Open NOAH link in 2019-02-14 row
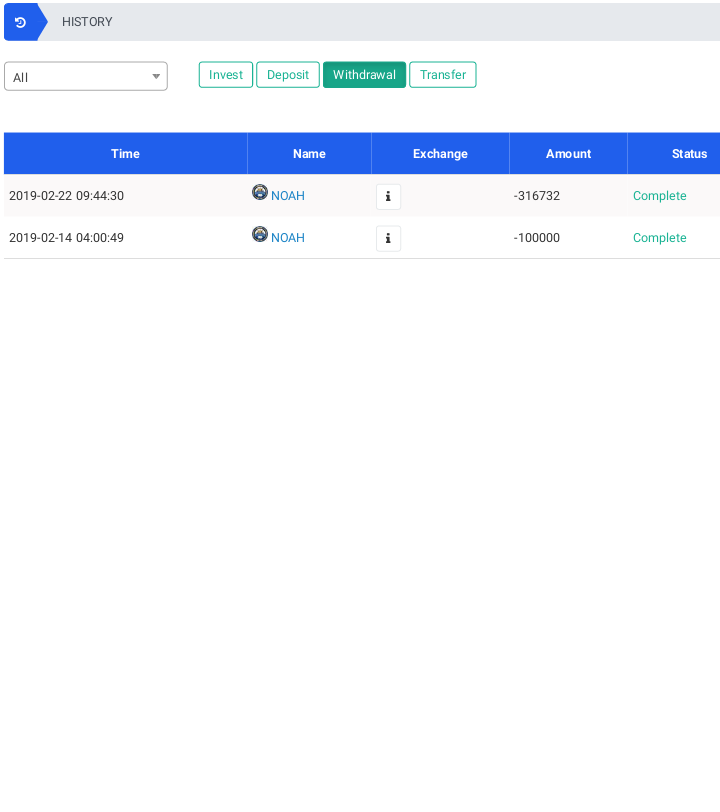Screen dimensions: 720x812 (288, 238)
